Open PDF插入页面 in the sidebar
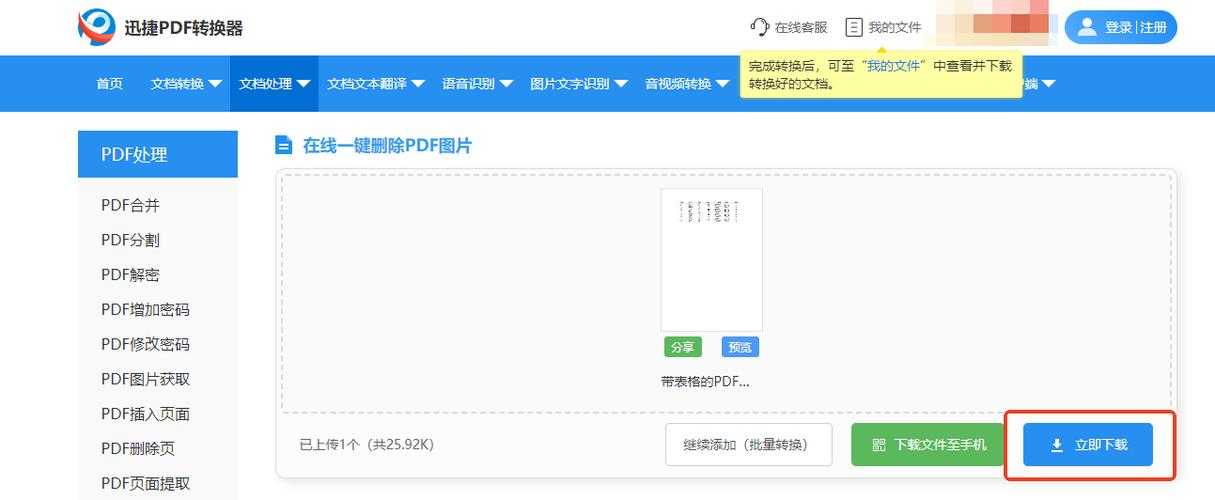The width and height of the screenshot is (1215, 500). [x=145, y=414]
